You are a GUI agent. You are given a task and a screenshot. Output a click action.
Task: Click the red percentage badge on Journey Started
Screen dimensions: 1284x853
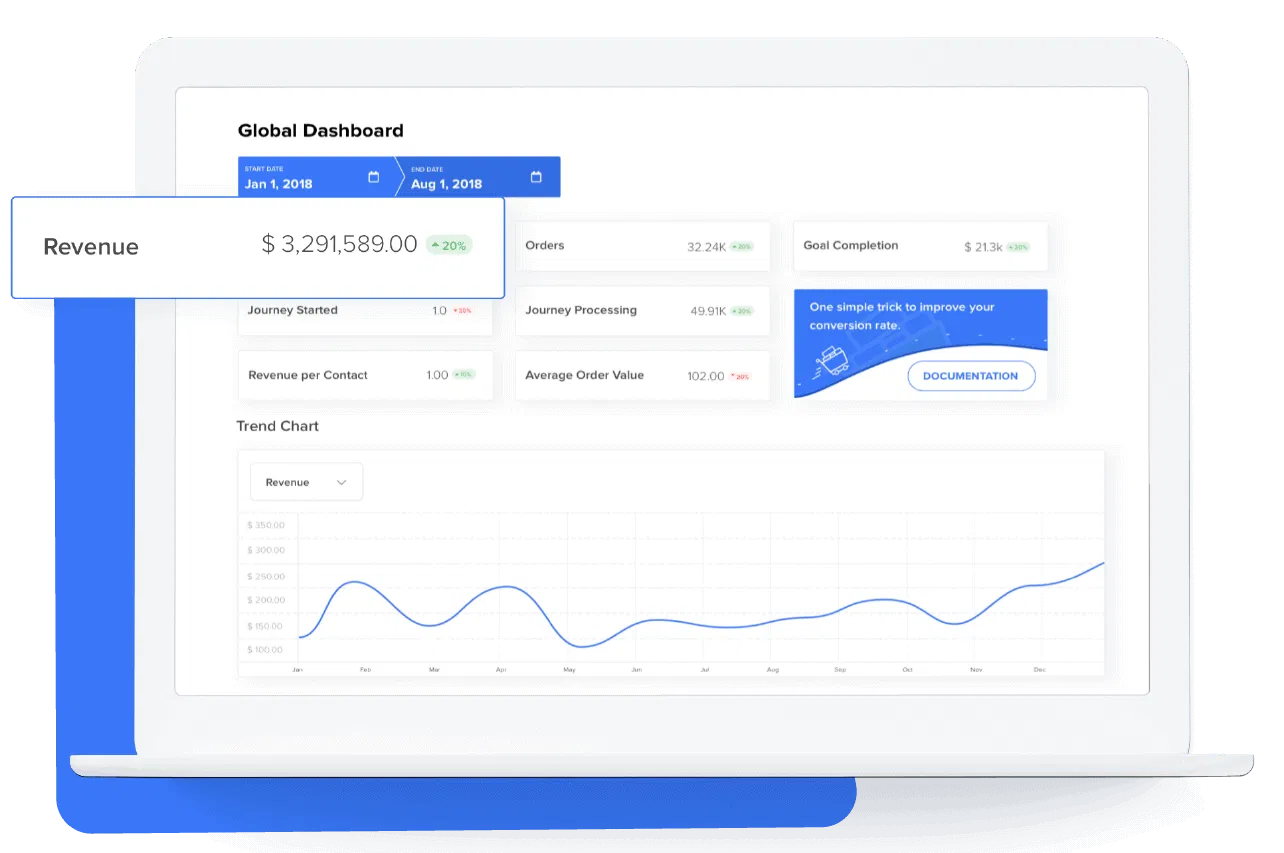pos(462,311)
